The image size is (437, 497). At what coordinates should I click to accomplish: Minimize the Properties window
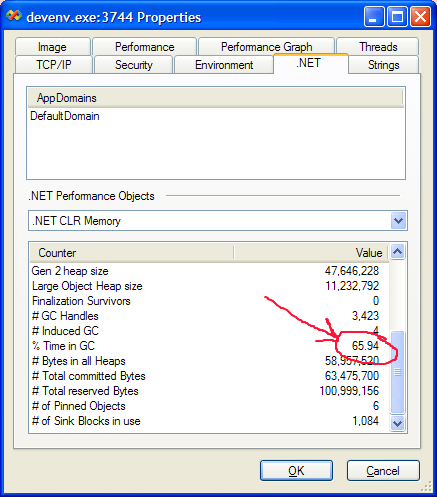pos(374,17)
